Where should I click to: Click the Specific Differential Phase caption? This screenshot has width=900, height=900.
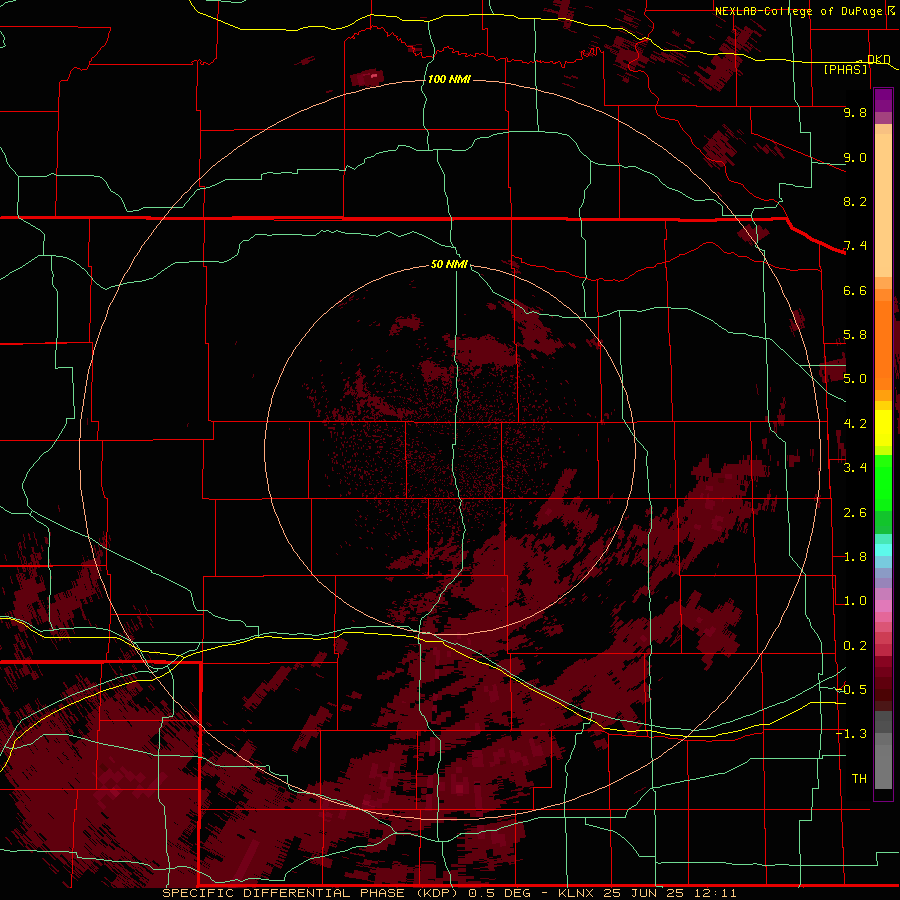pos(449,893)
